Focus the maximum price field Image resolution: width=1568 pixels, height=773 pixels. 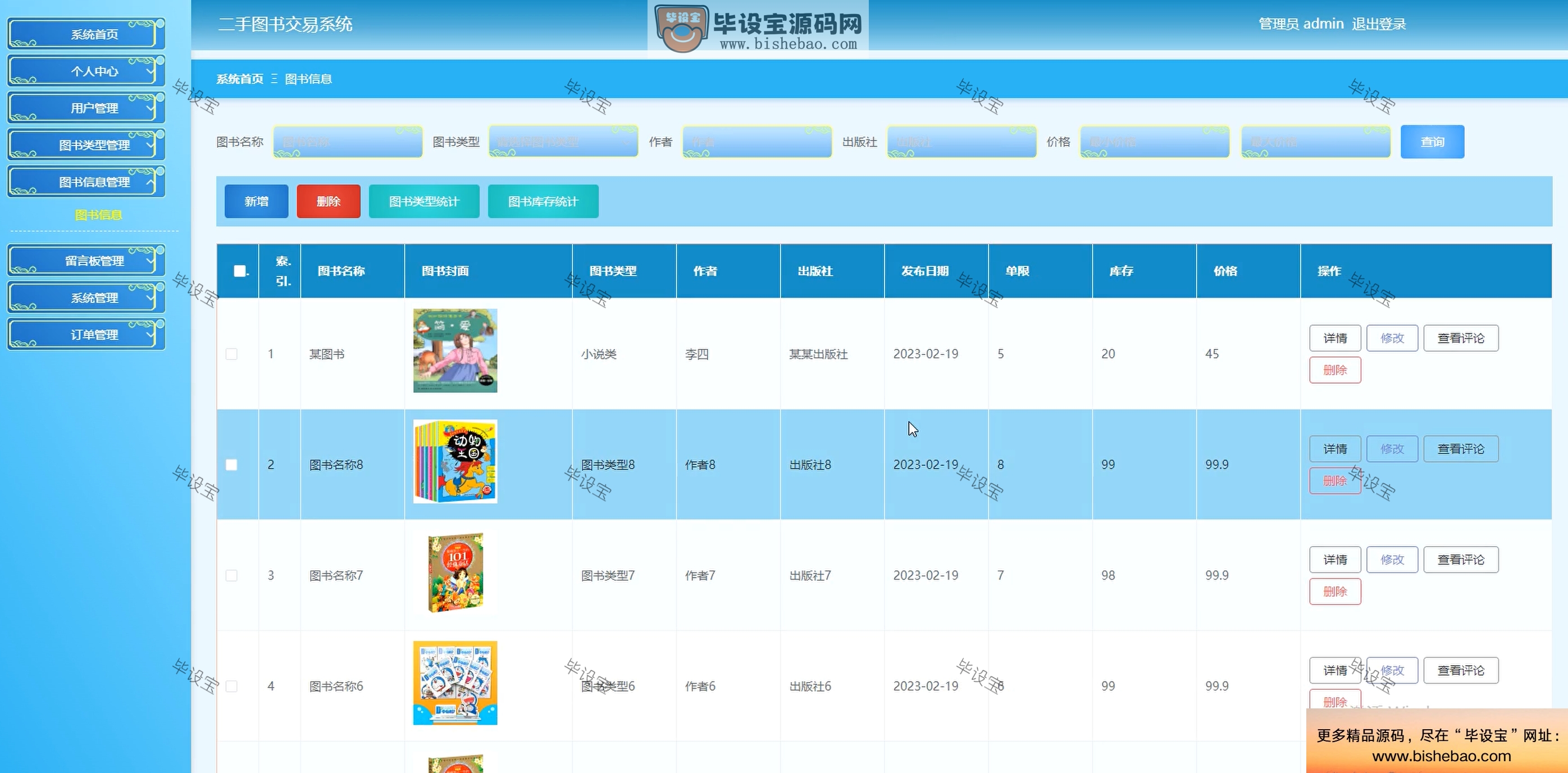click(x=1316, y=142)
